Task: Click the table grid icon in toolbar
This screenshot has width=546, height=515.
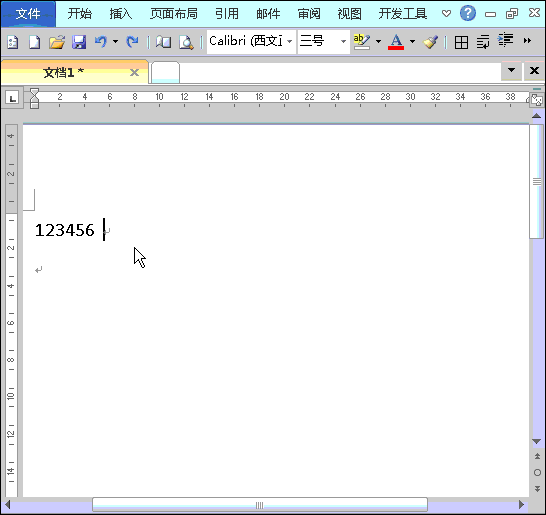Action: 461,42
